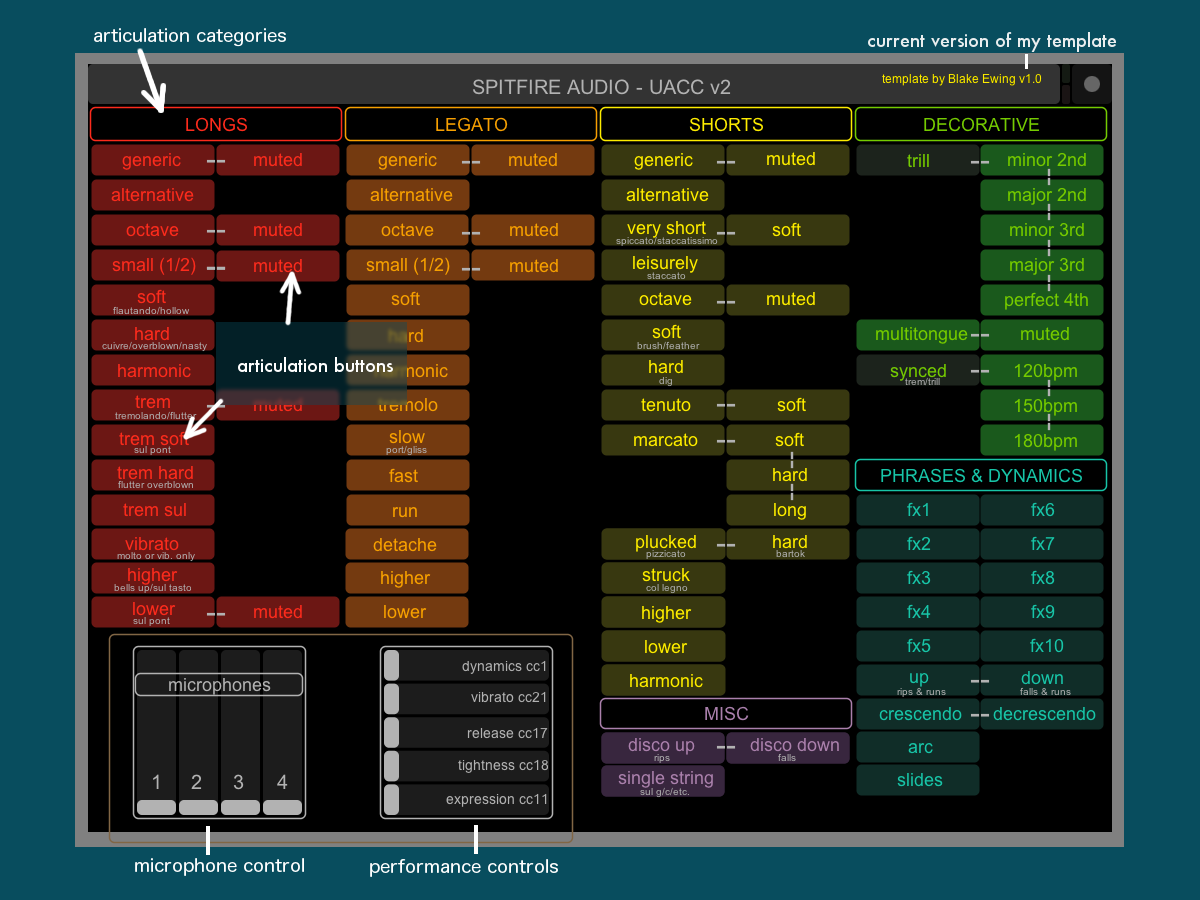Select Longs small (1/2)
This screenshot has height=900, width=1200.
(152, 265)
